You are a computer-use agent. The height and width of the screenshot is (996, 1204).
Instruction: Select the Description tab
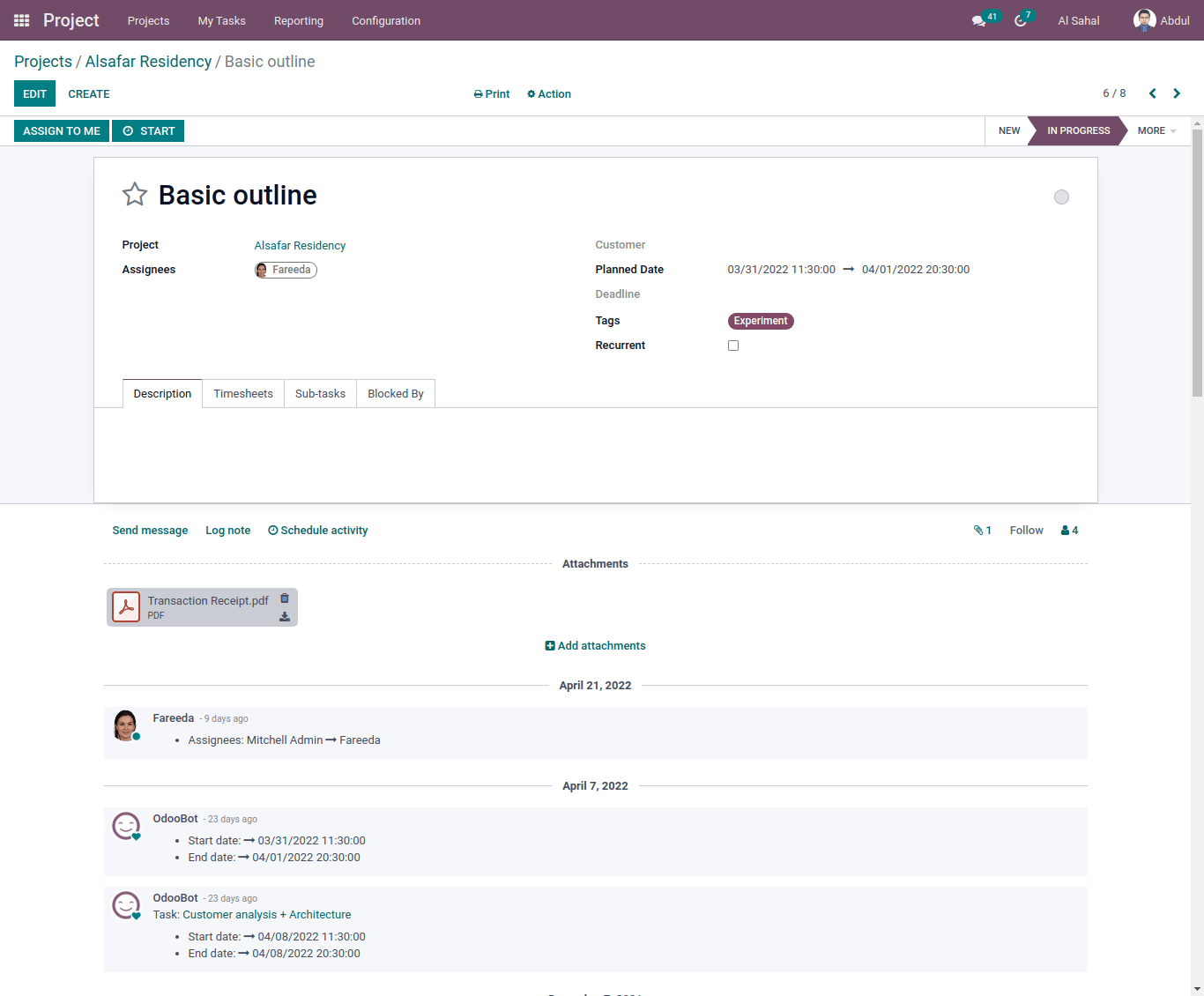pos(162,394)
